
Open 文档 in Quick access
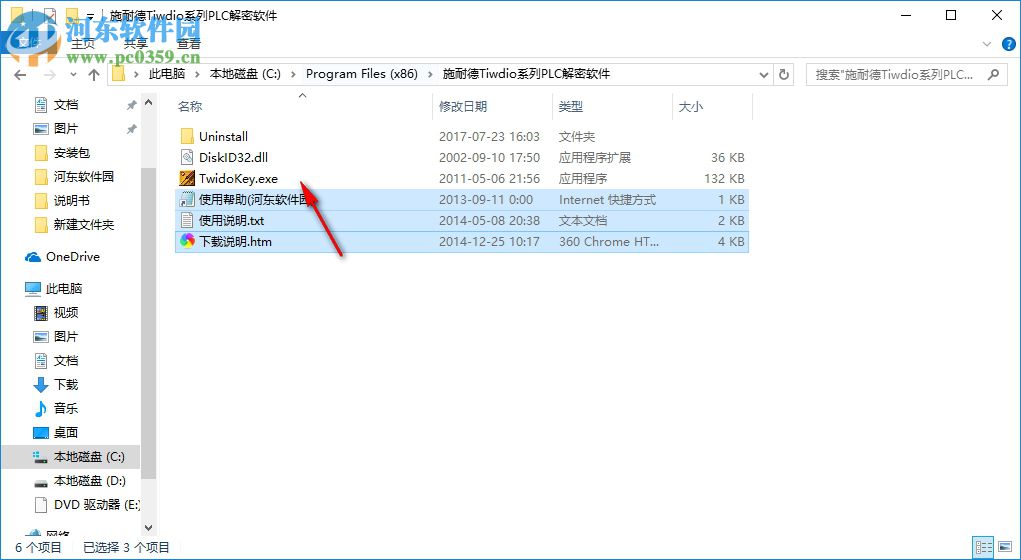pos(66,105)
